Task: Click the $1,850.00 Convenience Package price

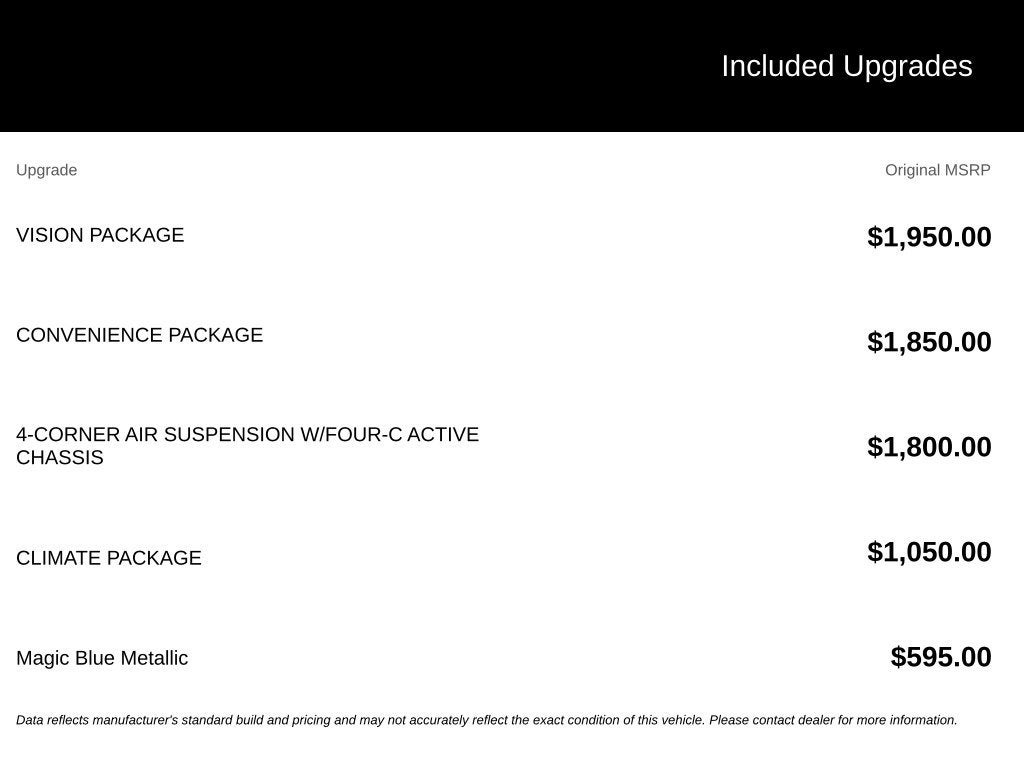Action: [x=929, y=342]
